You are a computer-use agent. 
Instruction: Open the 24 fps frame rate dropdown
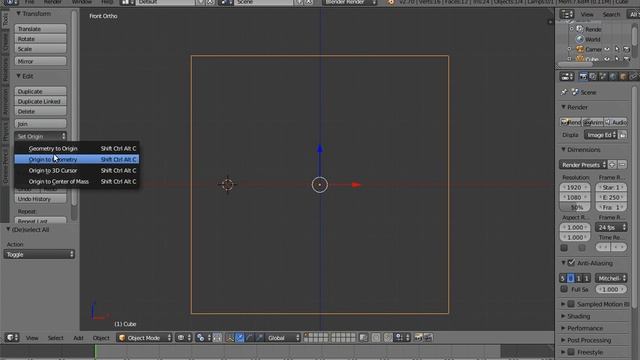(x=611, y=227)
